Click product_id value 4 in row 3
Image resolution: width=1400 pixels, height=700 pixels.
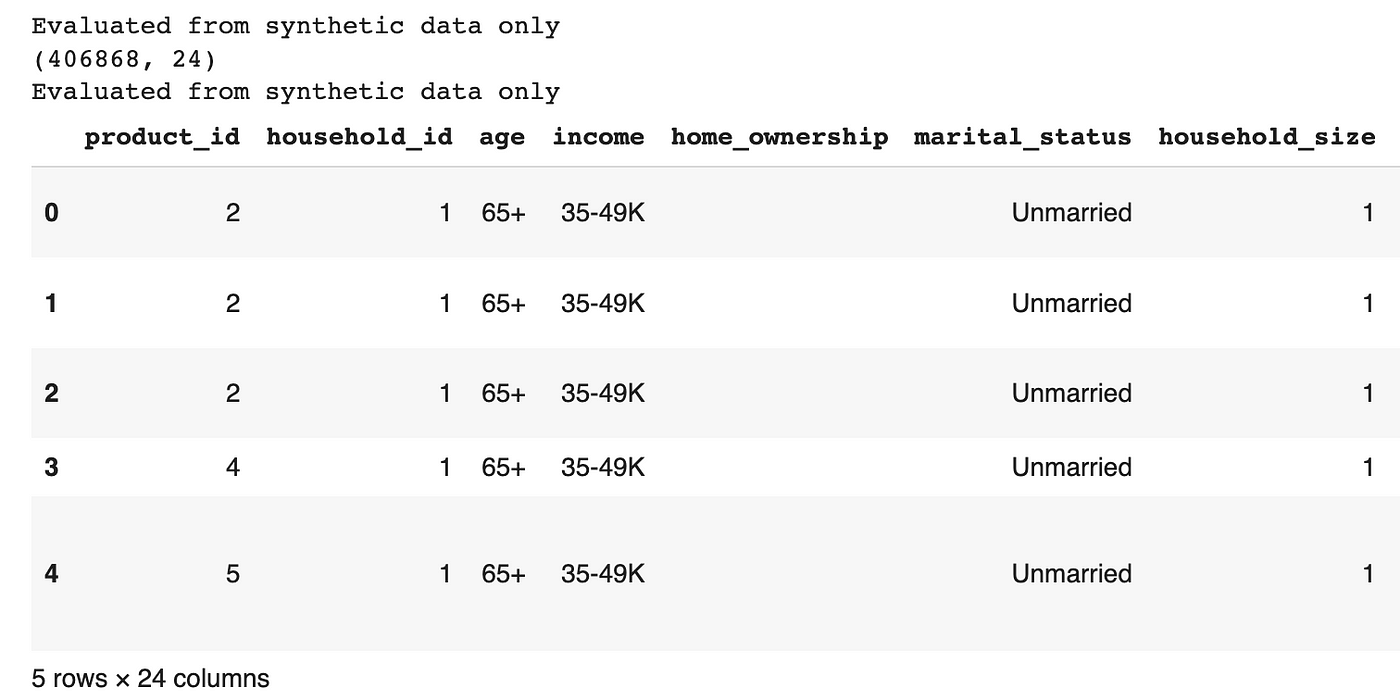tap(233, 467)
